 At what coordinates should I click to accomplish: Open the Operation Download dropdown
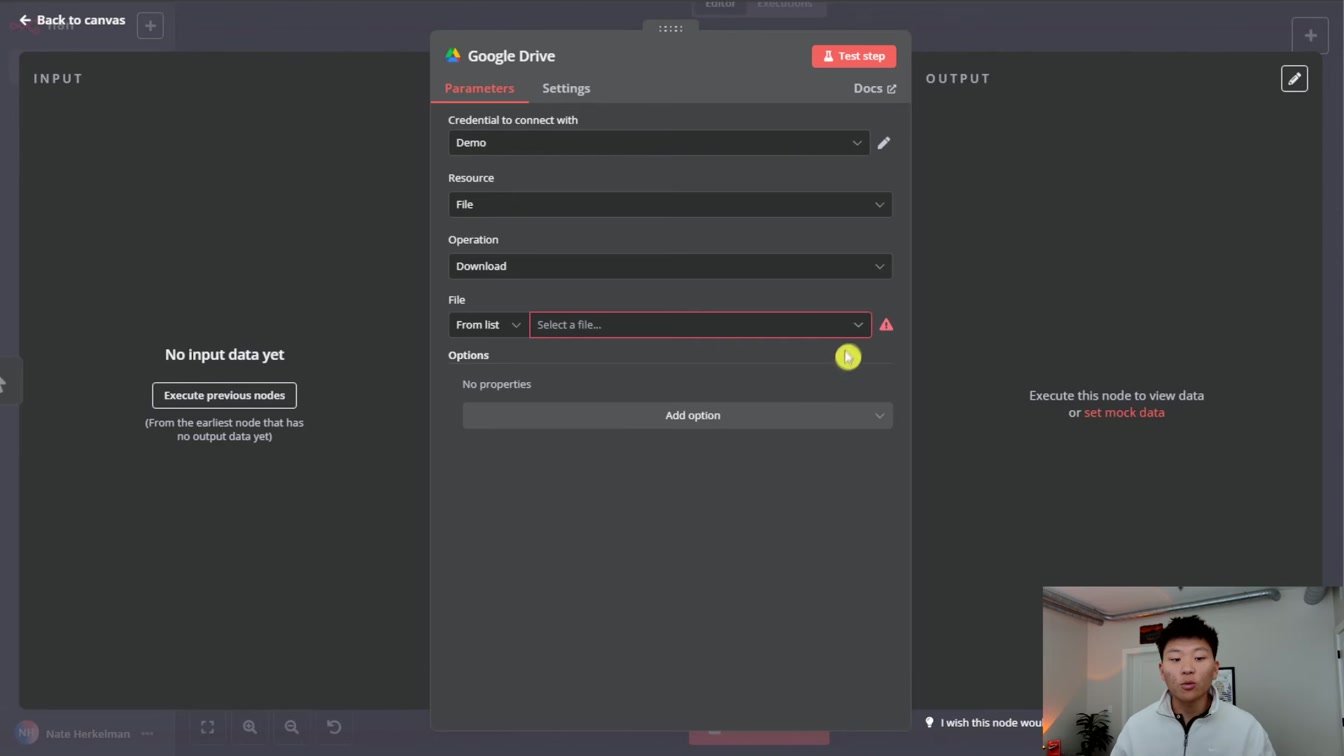pos(670,266)
